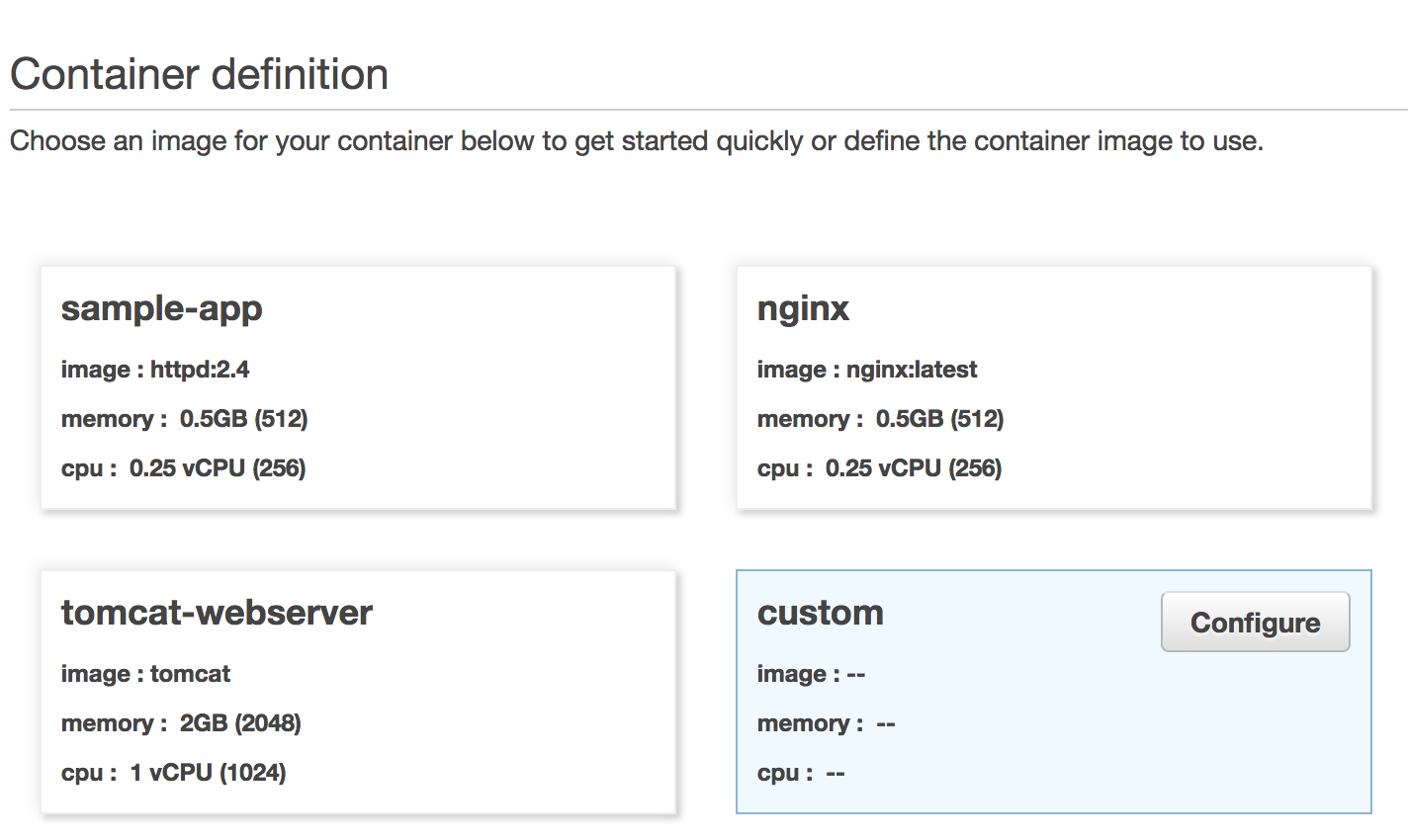Click the cpu 1 vCPU (1024) line
Screen dimensions: 1408x840
[x=173, y=773]
